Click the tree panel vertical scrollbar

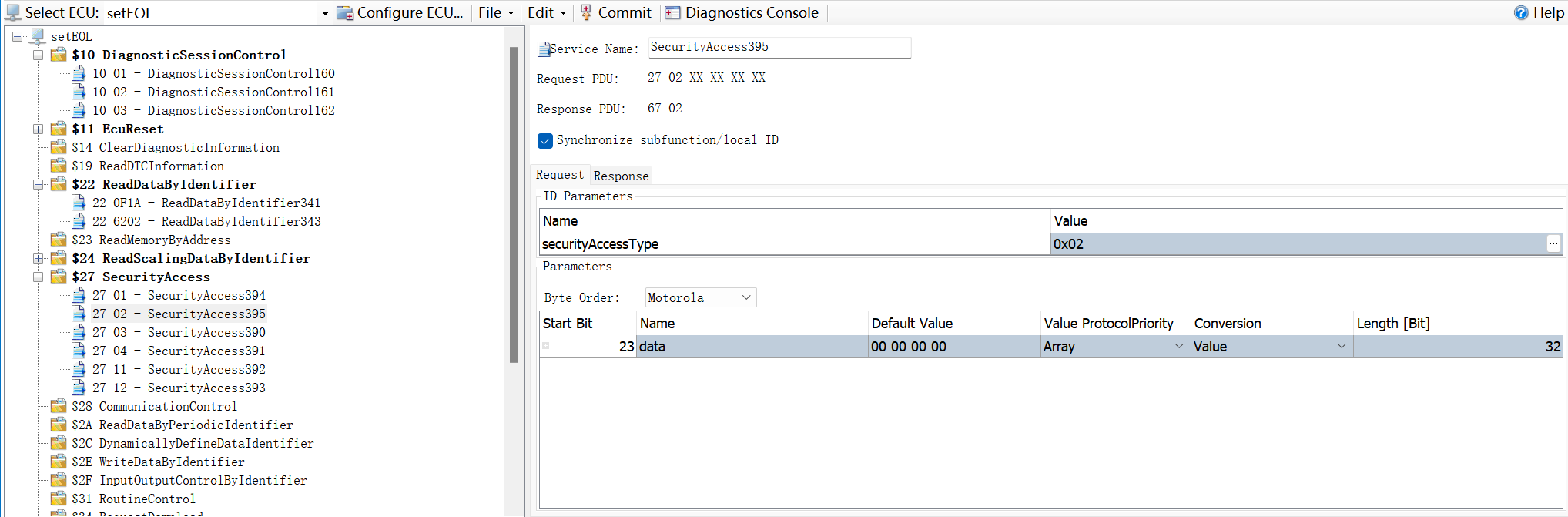514,204
